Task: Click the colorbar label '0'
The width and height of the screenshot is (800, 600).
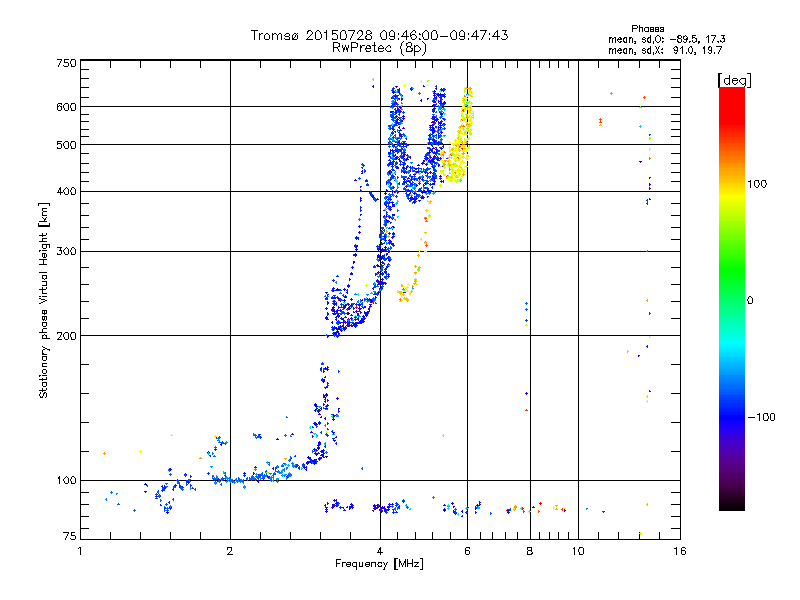Action: pyautogui.click(x=750, y=301)
